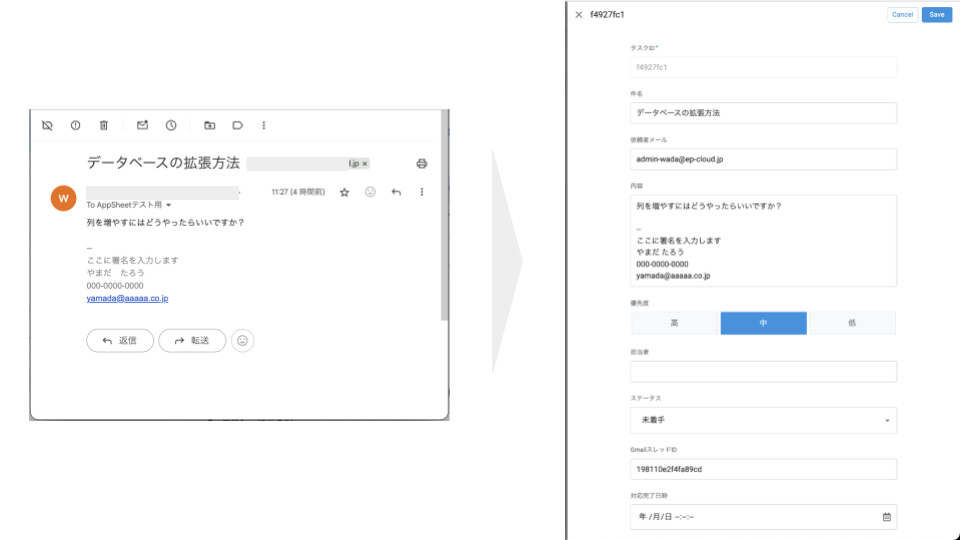This screenshot has width=960, height=540.
Task: Click reply arrow icon in message header
Action: [x=396, y=192]
